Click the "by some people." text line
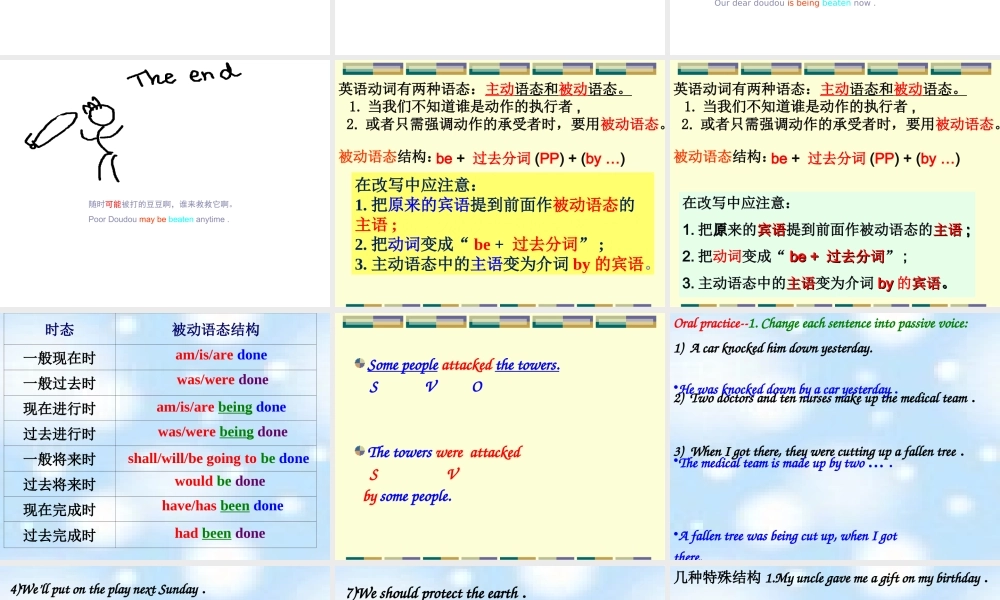The width and height of the screenshot is (1000, 600). tap(407, 496)
